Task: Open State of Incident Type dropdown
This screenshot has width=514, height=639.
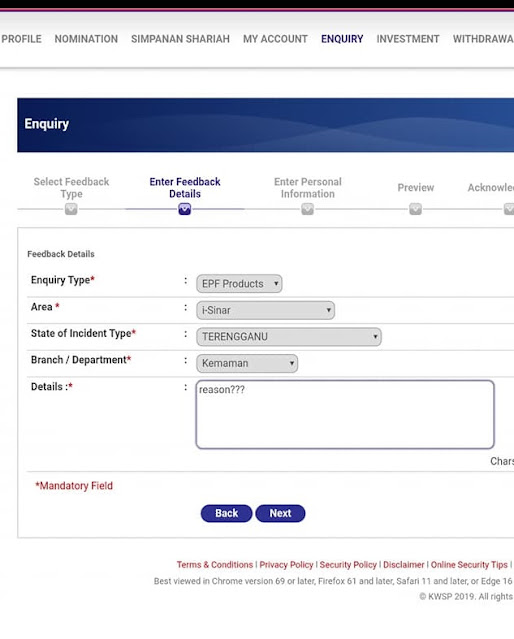Action: point(289,337)
